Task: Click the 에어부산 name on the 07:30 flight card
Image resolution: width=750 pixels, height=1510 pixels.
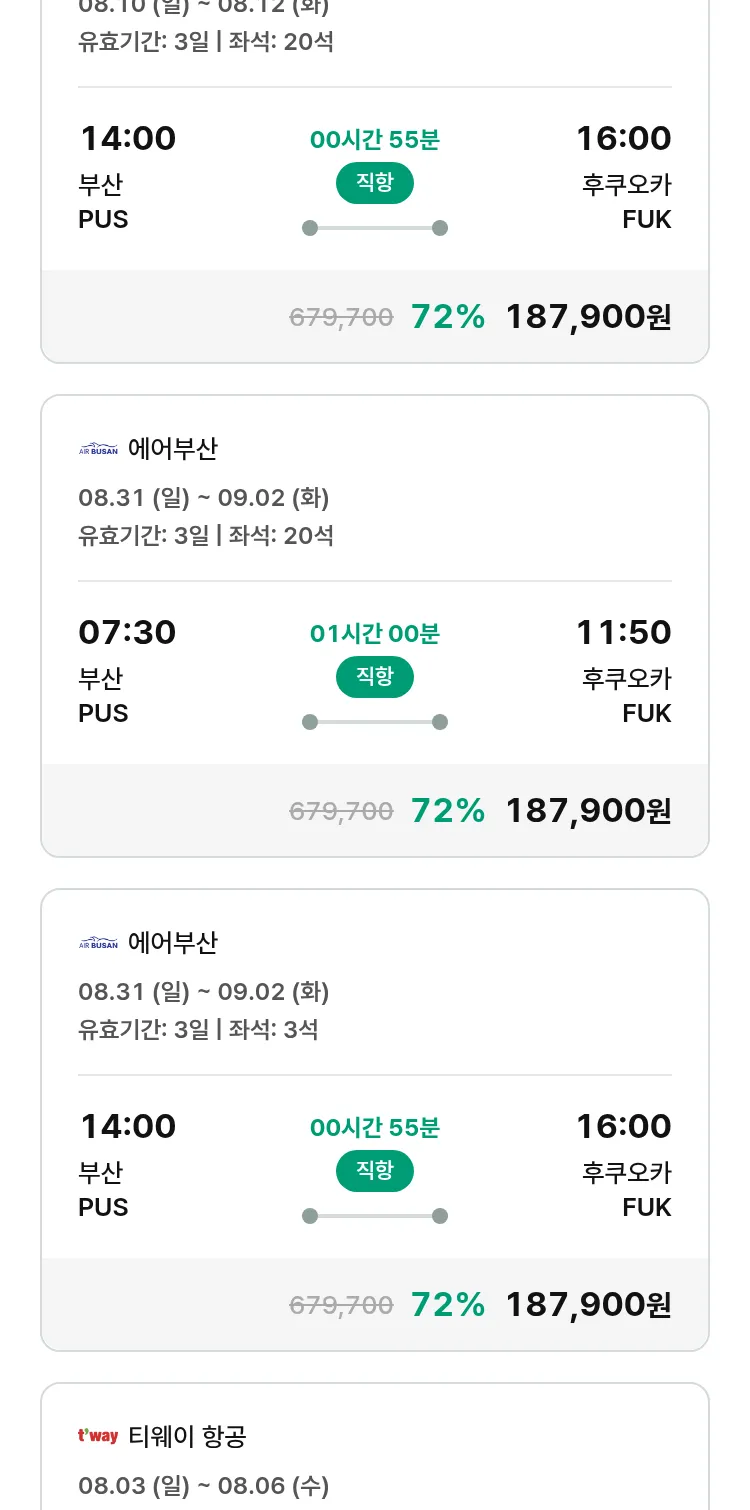Action: click(173, 450)
